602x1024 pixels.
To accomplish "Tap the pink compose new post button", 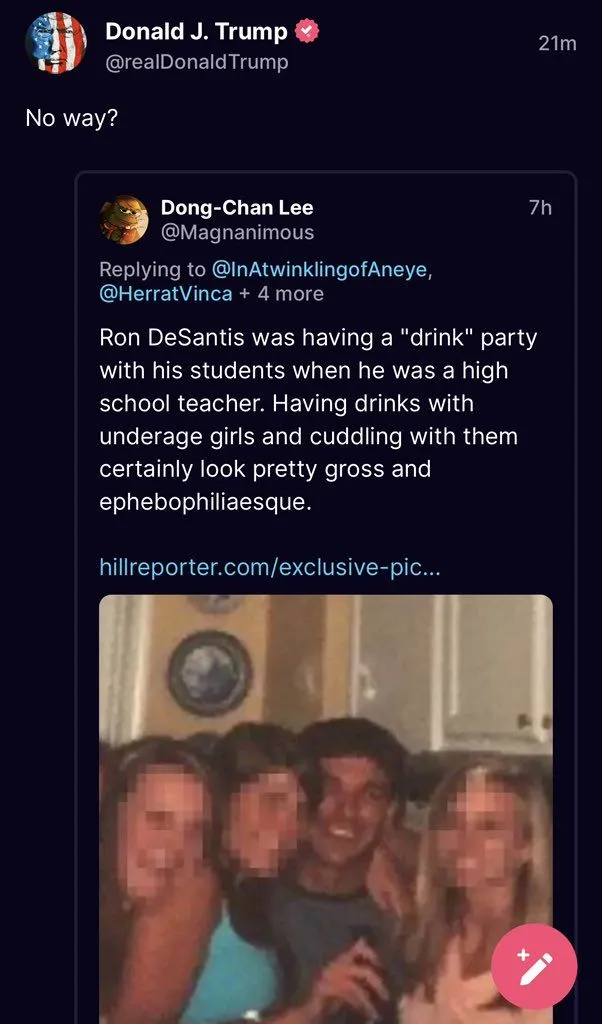I will coord(534,967).
